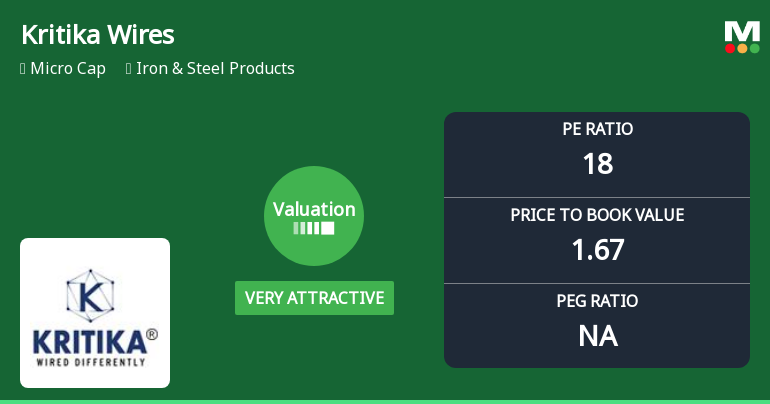Select the PRICE TO BOOK VALUE label
Image resolution: width=770 pixels, height=404 pixels.
597,215
